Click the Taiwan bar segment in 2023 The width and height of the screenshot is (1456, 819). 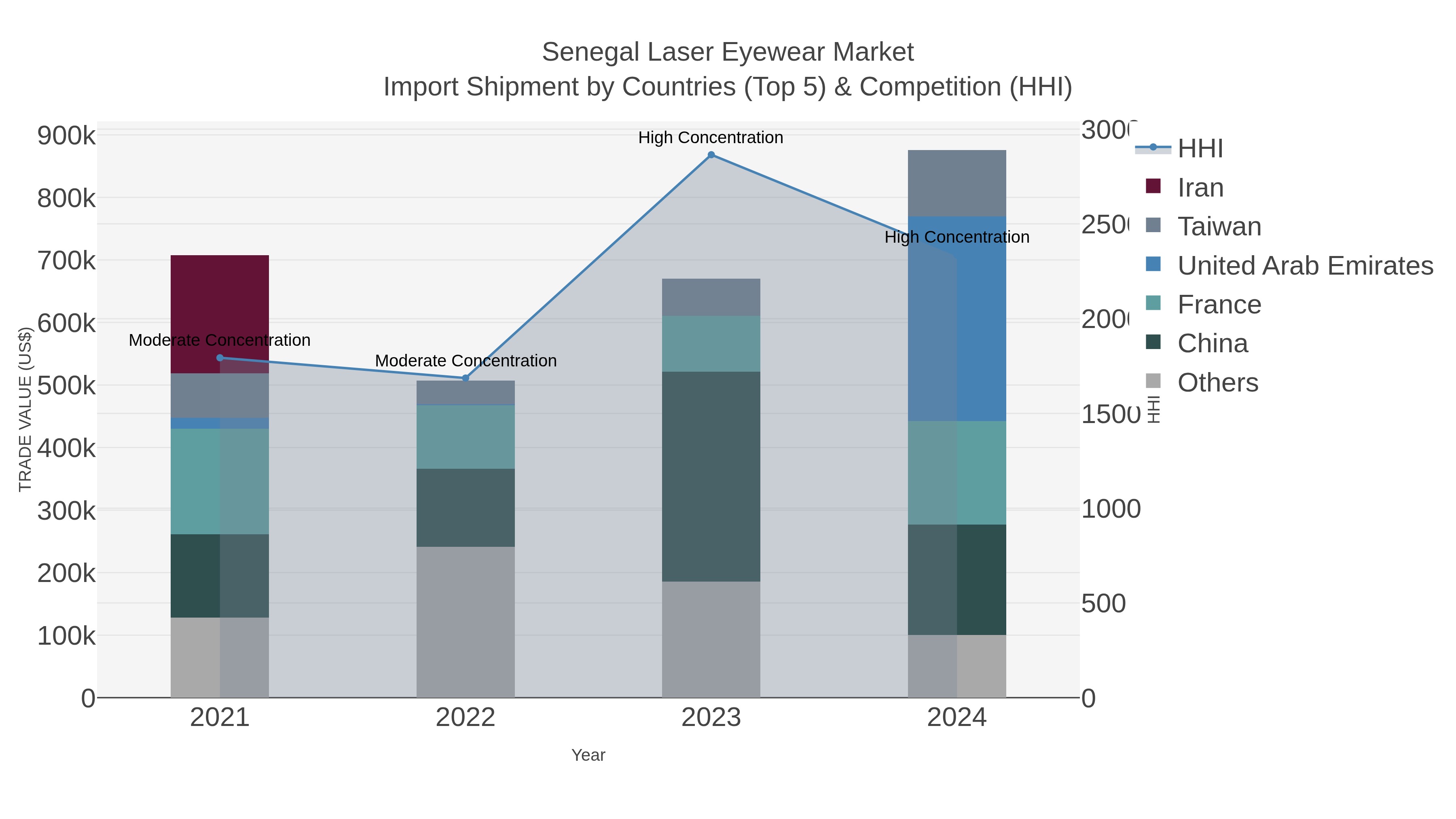point(711,297)
